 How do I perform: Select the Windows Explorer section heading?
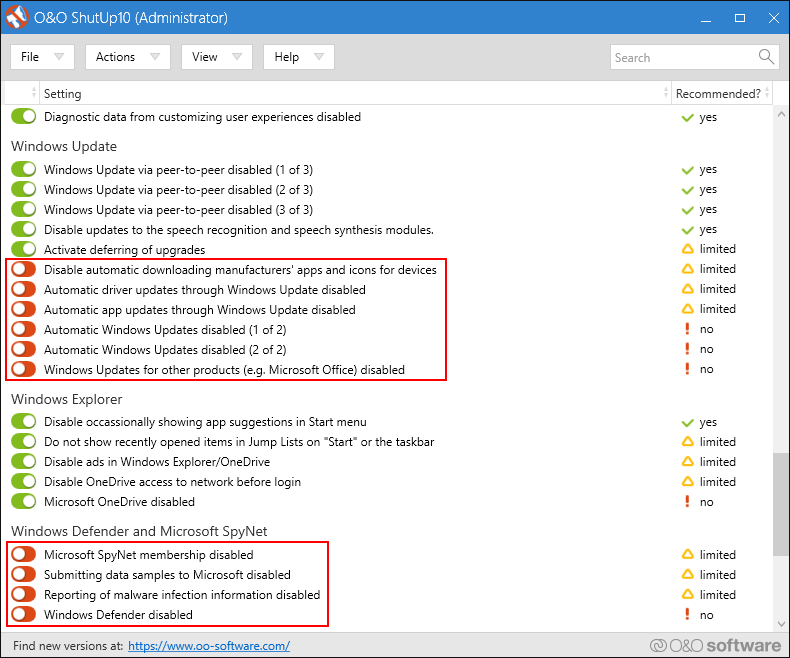pos(67,399)
